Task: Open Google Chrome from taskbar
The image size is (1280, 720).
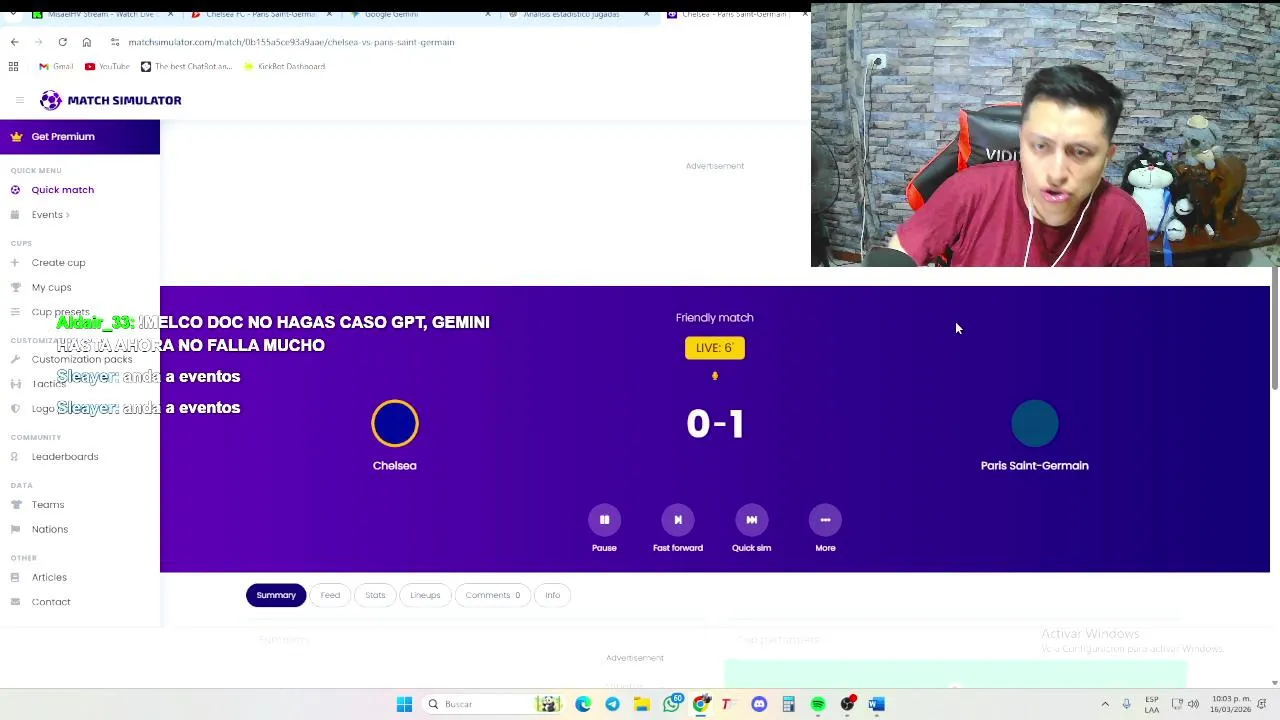Action: click(700, 704)
